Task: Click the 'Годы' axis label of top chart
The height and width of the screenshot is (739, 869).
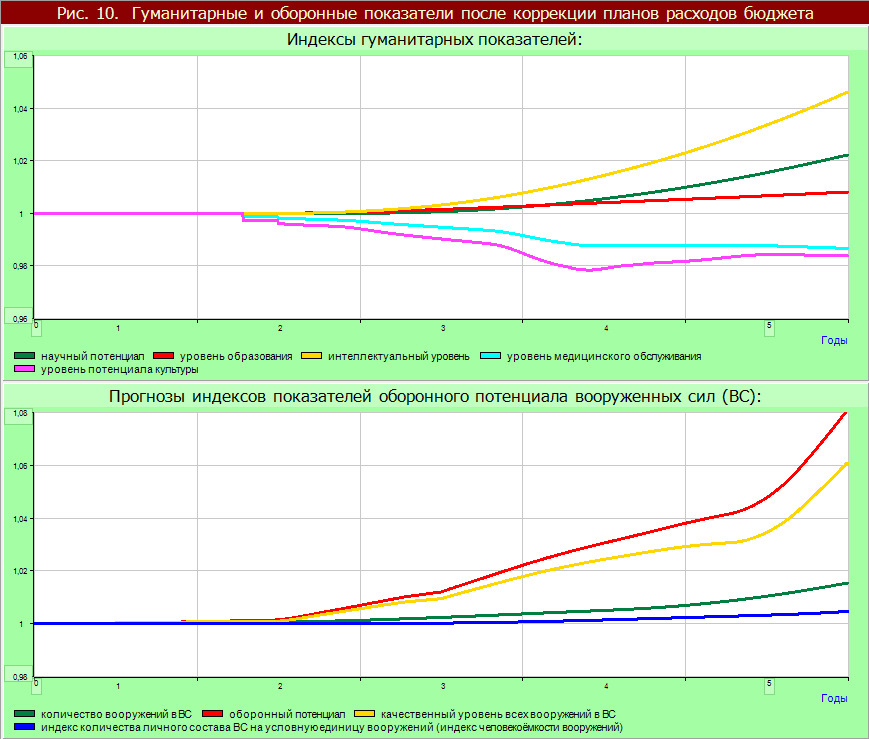Action: (x=834, y=340)
